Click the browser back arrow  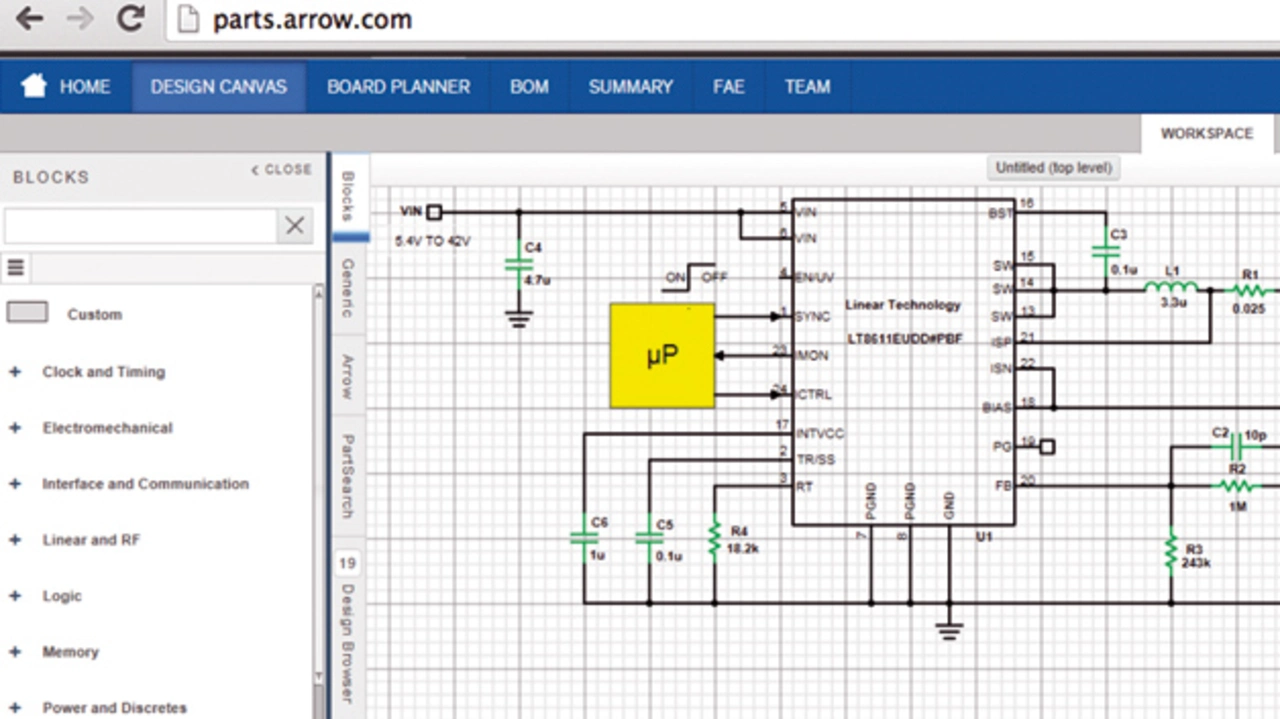[x=29, y=19]
